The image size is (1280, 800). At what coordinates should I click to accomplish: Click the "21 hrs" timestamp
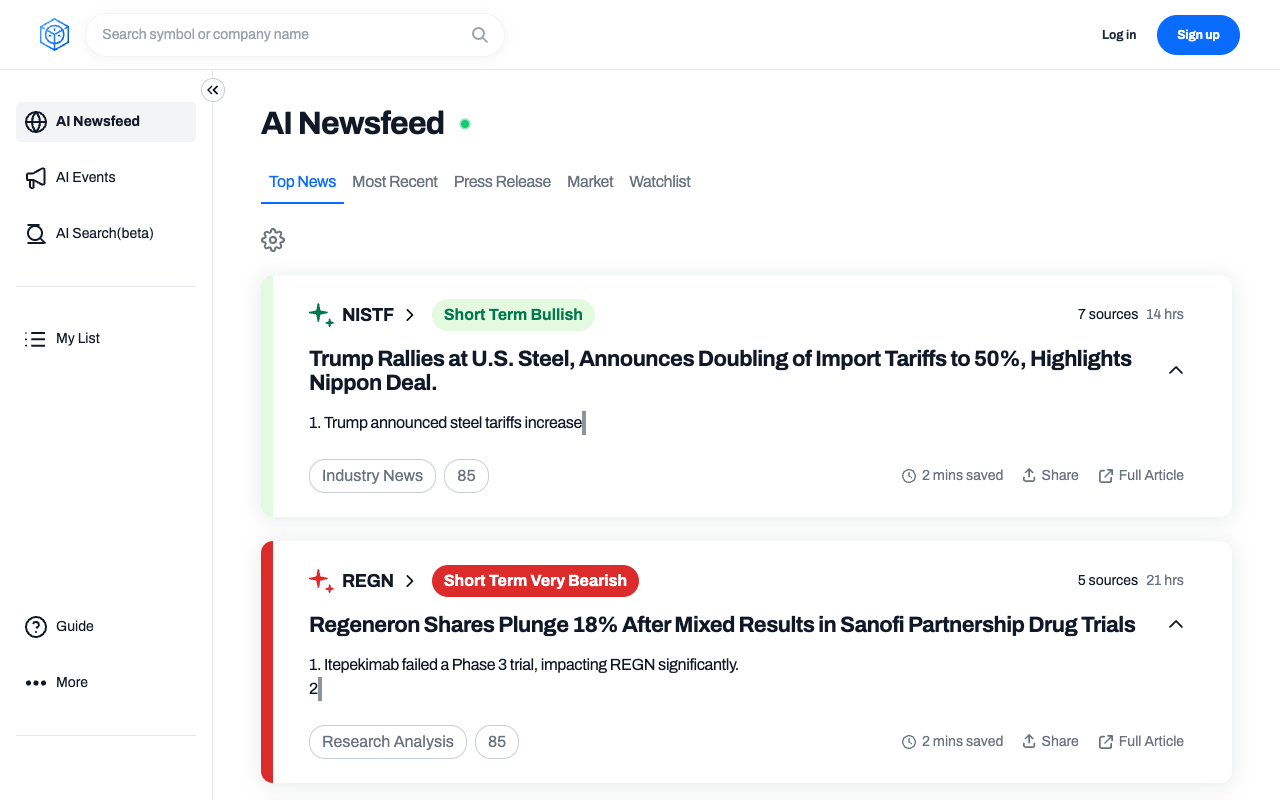[x=1165, y=581]
